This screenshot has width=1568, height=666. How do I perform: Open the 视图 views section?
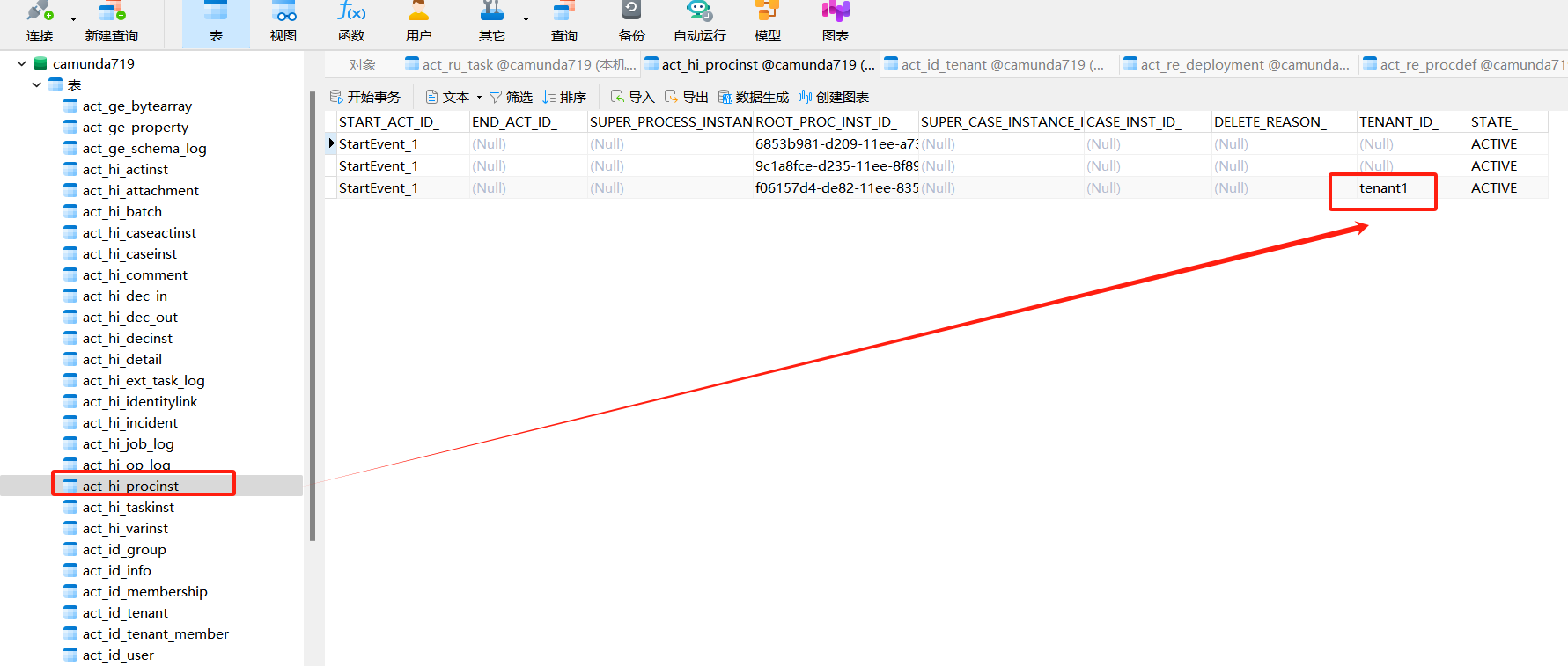[x=283, y=23]
